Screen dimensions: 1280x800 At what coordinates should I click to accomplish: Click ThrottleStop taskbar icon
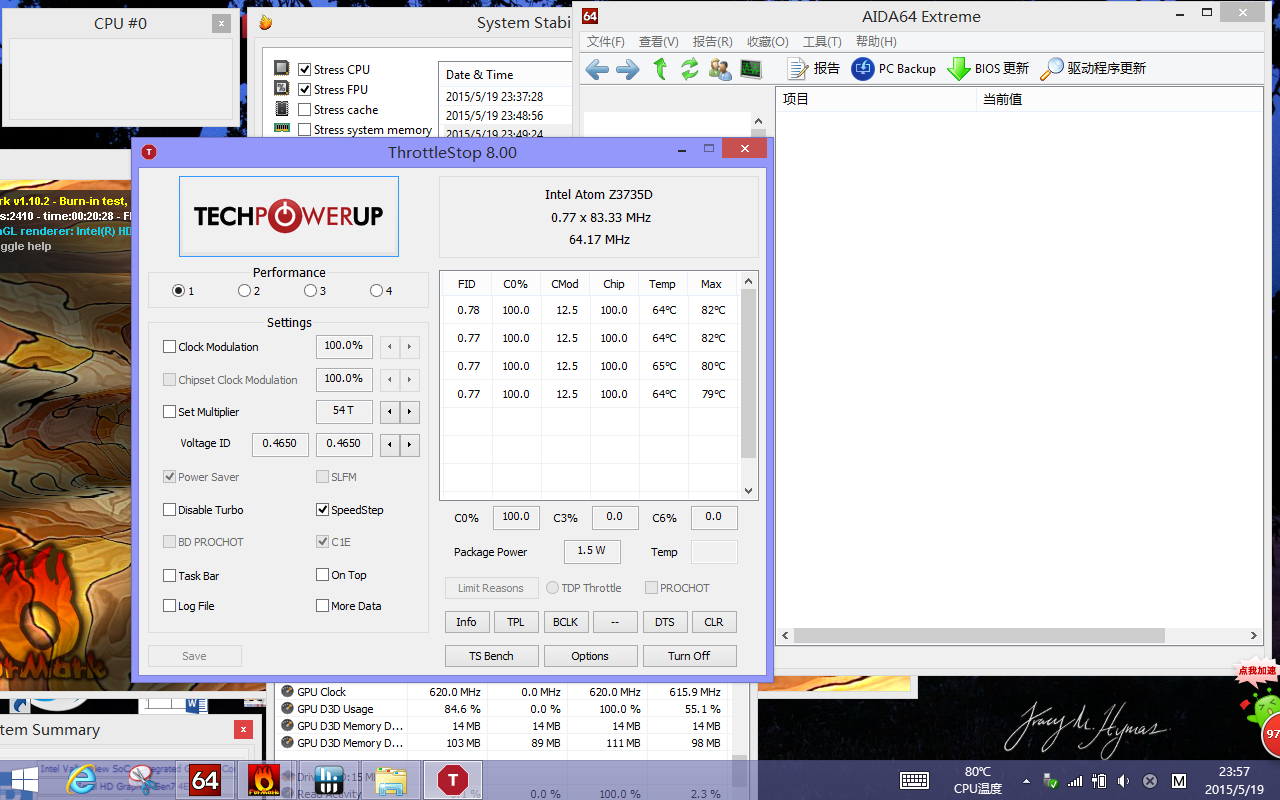[x=453, y=780]
